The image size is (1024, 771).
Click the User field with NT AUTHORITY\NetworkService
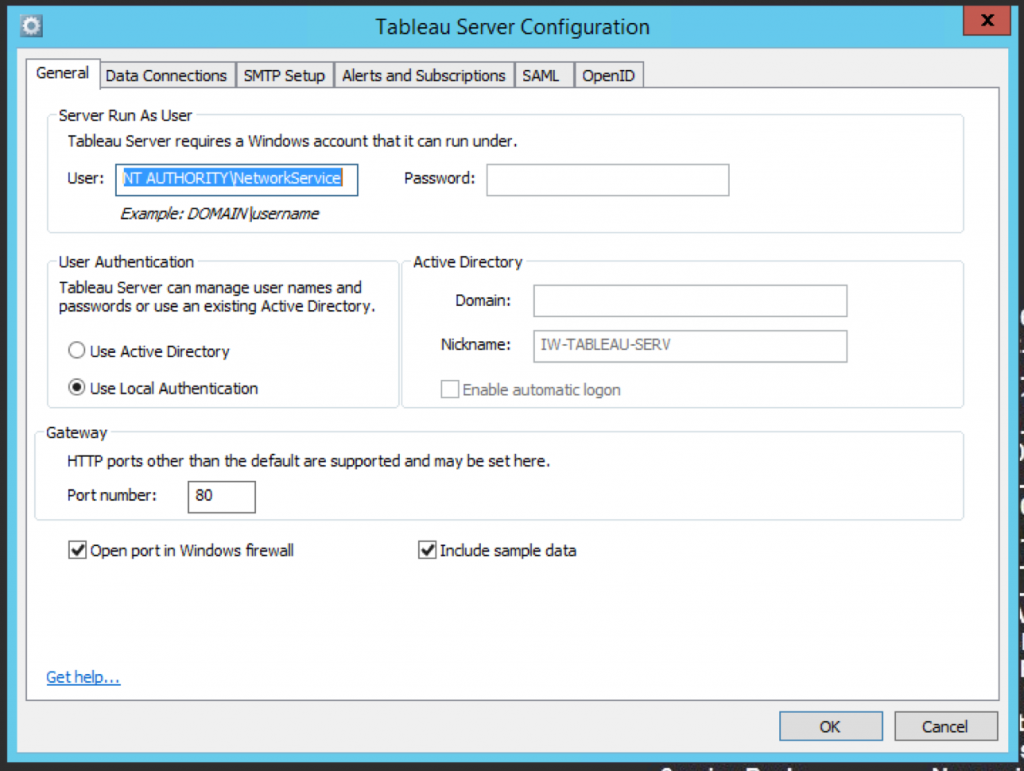click(x=236, y=180)
